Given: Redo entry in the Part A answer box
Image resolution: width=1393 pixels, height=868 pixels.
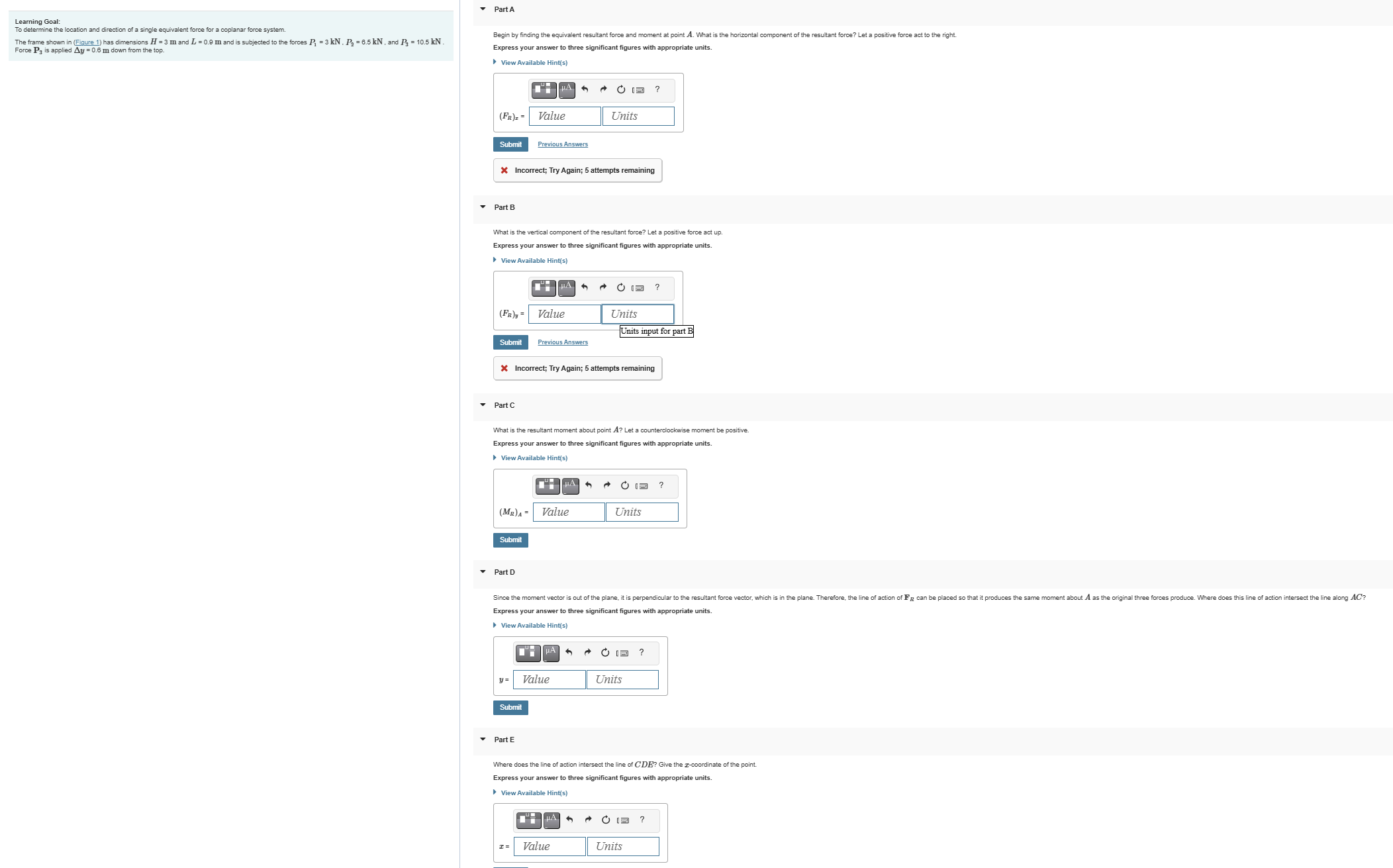Looking at the screenshot, I should coord(603,90).
